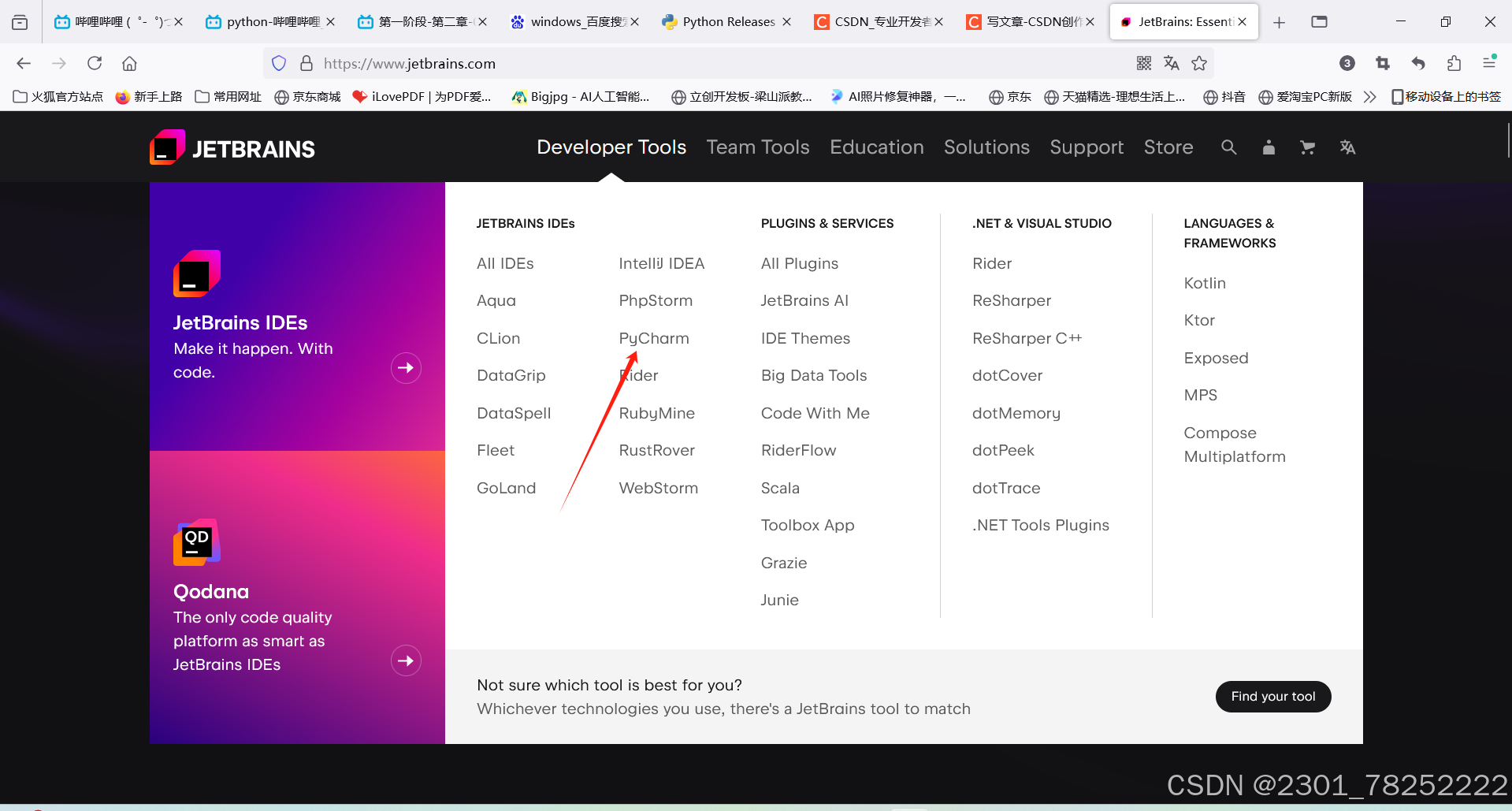This screenshot has height=811, width=1512.
Task: Click the Qodana QD product icon
Action: point(197,542)
